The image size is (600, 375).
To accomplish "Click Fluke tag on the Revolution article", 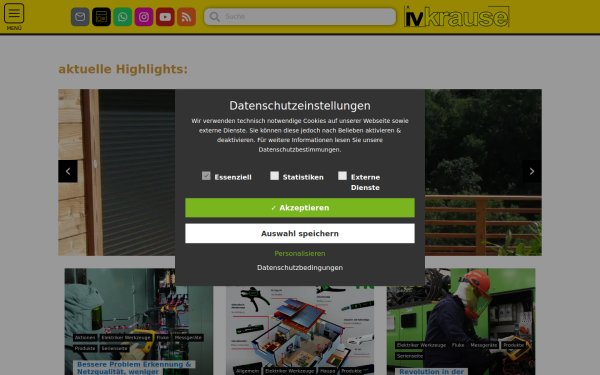I will click(x=458, y=345).
